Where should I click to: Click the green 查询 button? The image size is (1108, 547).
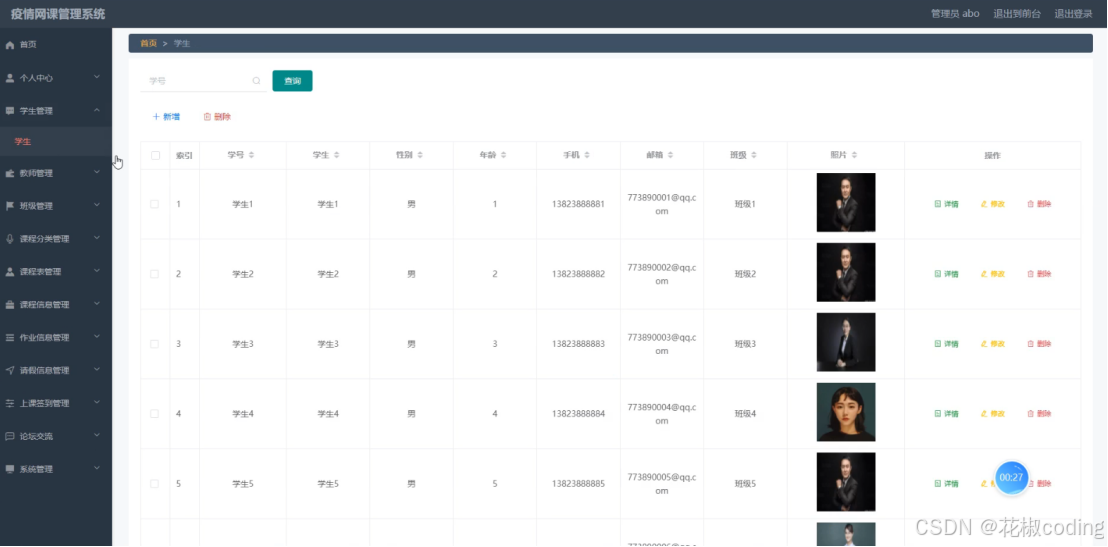[293, 81]
